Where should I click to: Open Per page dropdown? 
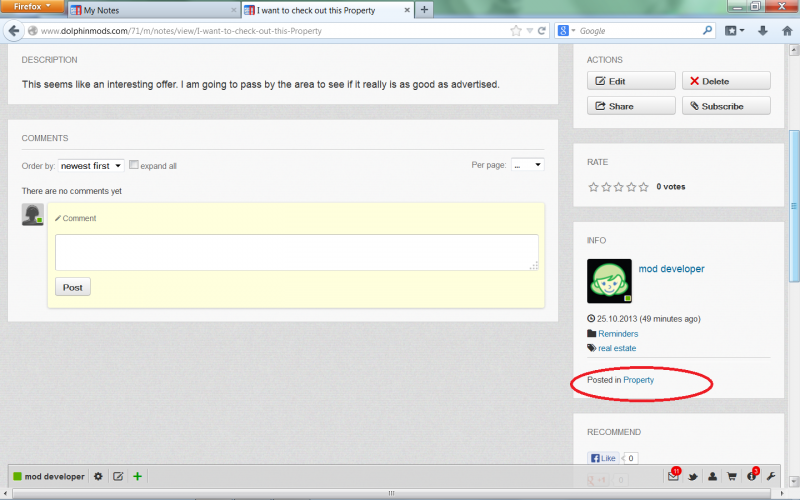click(x=528, y=165)
